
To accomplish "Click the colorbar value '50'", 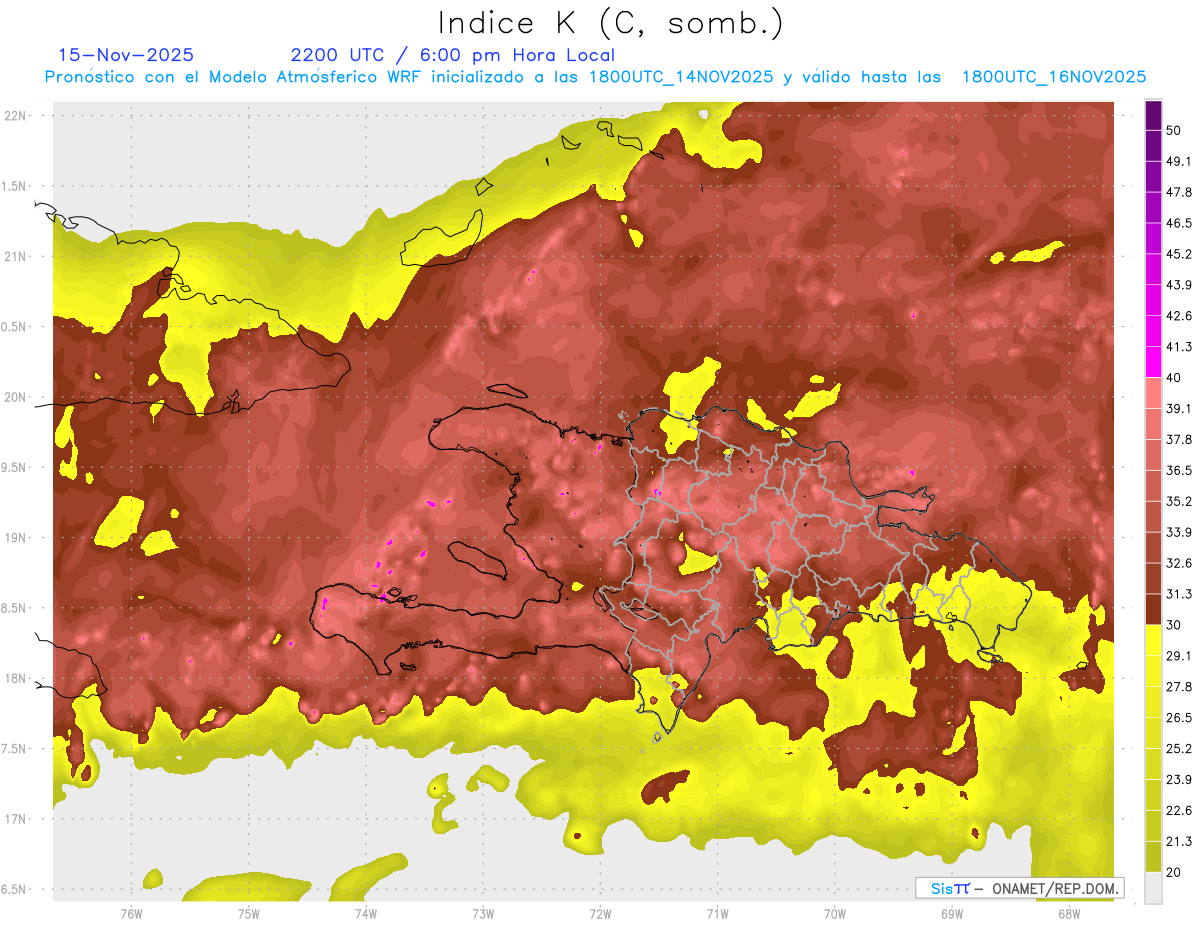I will click(1174, 130).
